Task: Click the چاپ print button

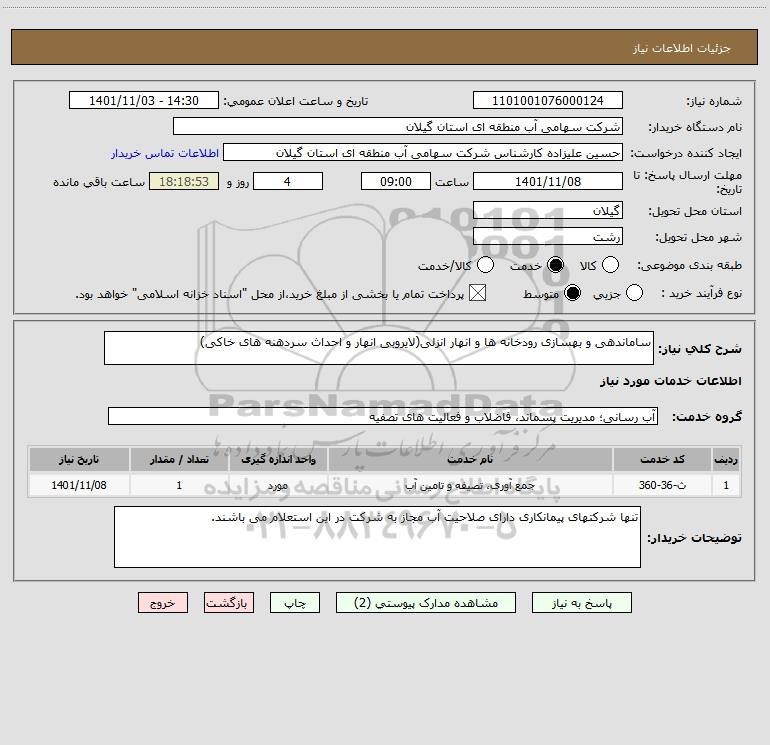Action: (295, 603)
